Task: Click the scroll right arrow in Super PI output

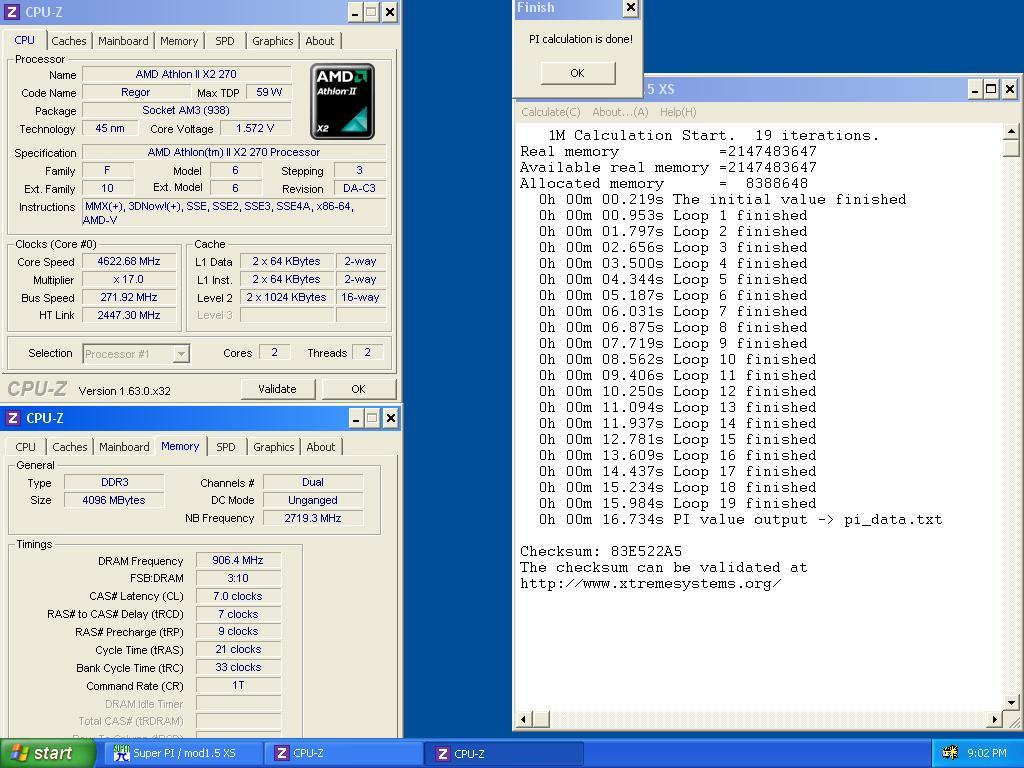Action: click(995, 720)
